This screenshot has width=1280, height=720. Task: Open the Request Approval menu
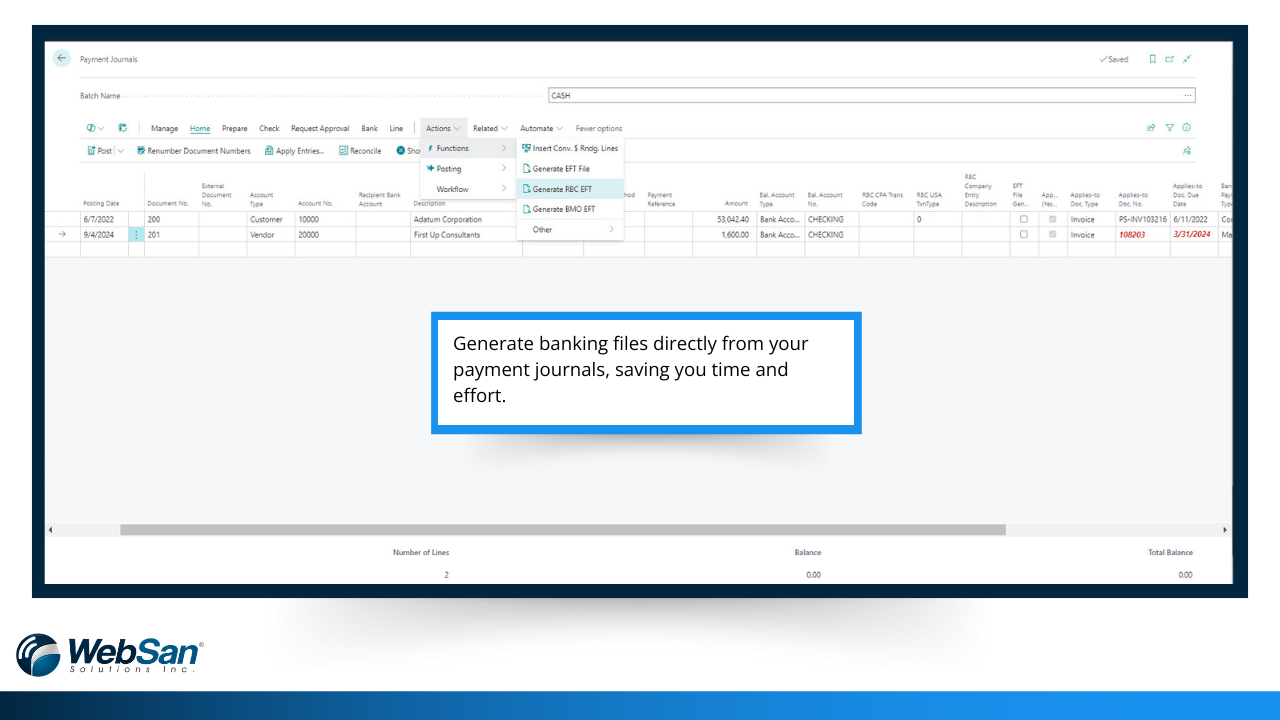point(320,128)
